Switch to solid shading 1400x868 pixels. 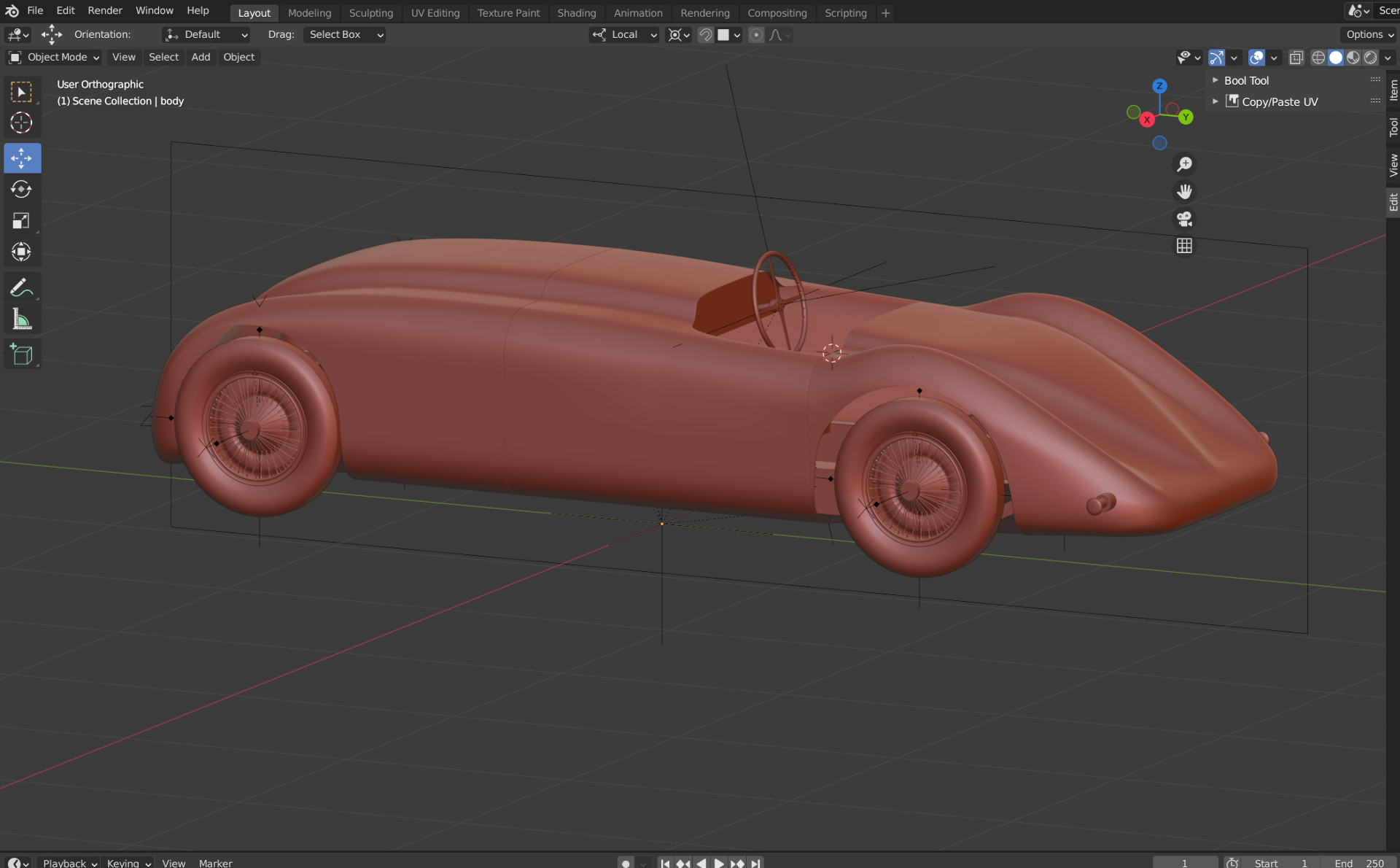pos(1336,58)
